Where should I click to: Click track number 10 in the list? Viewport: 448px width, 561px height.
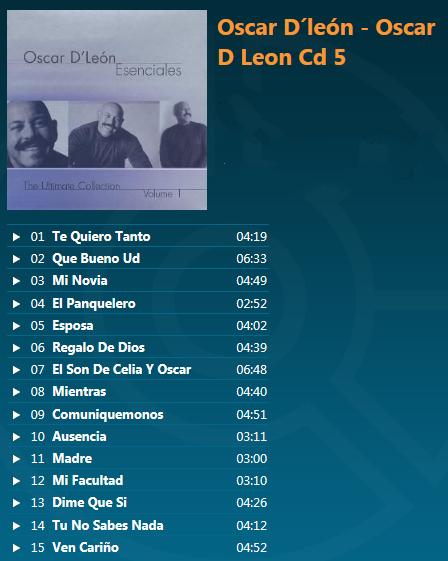coord(38,437)
